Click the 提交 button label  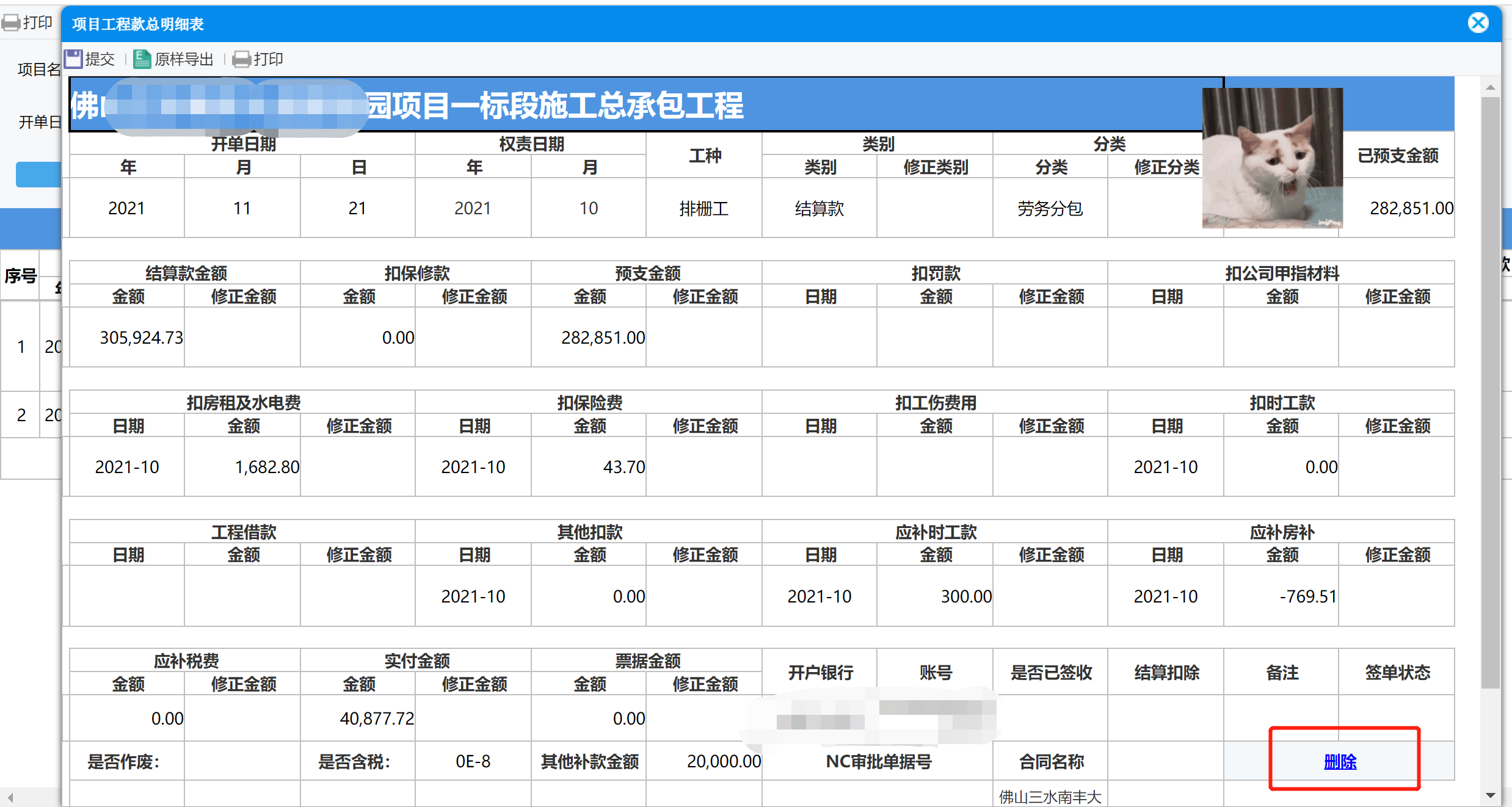(x=100, y=59)
